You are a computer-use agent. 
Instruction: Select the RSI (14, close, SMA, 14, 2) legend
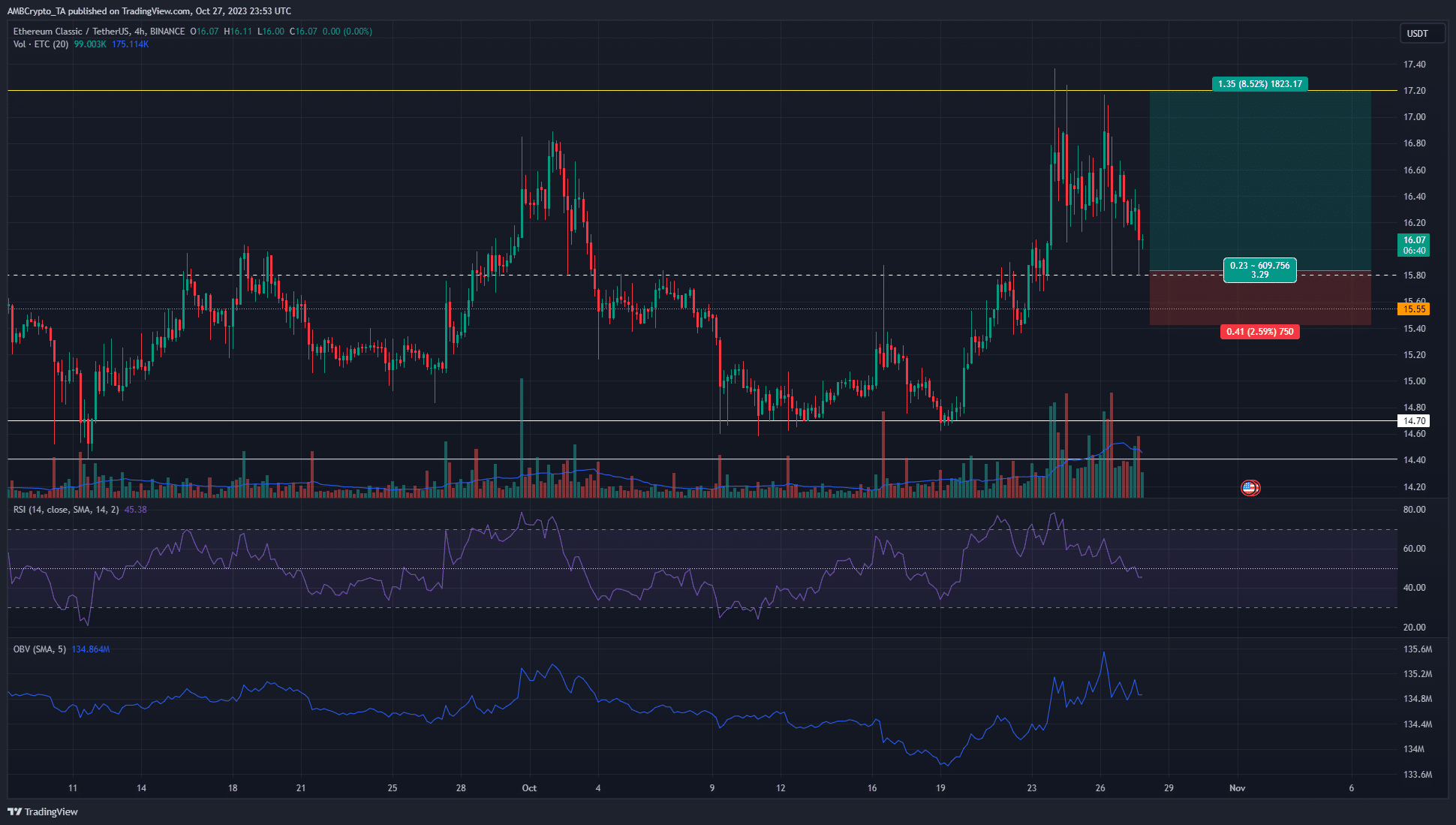pos(66,510)
